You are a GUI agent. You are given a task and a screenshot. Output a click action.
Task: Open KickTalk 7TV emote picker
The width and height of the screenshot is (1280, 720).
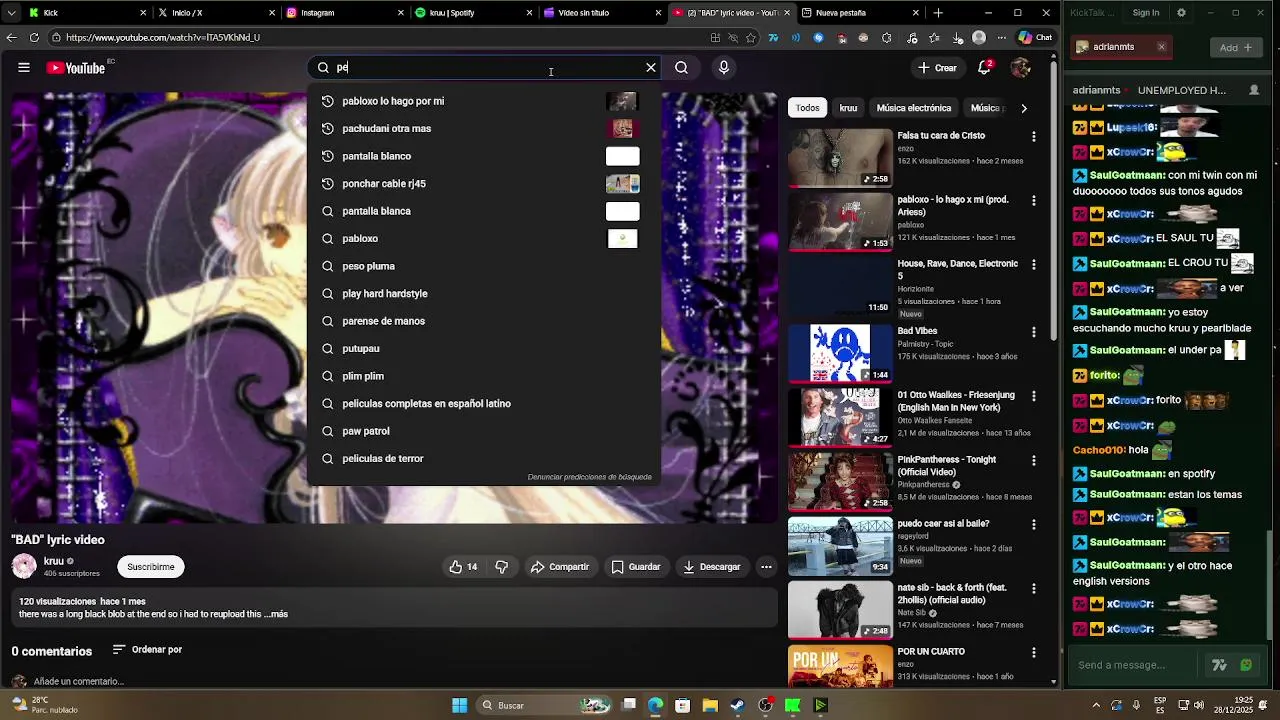(x=1219, y=665)
